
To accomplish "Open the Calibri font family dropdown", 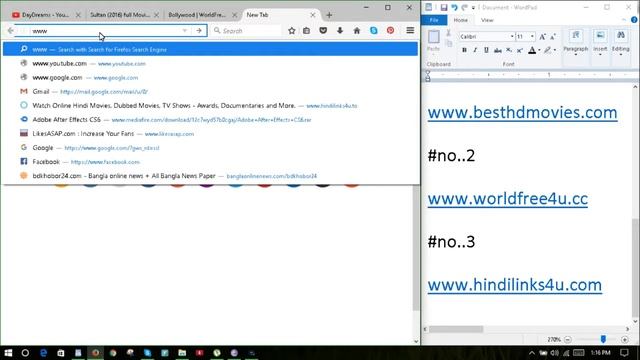I will 512,37.
